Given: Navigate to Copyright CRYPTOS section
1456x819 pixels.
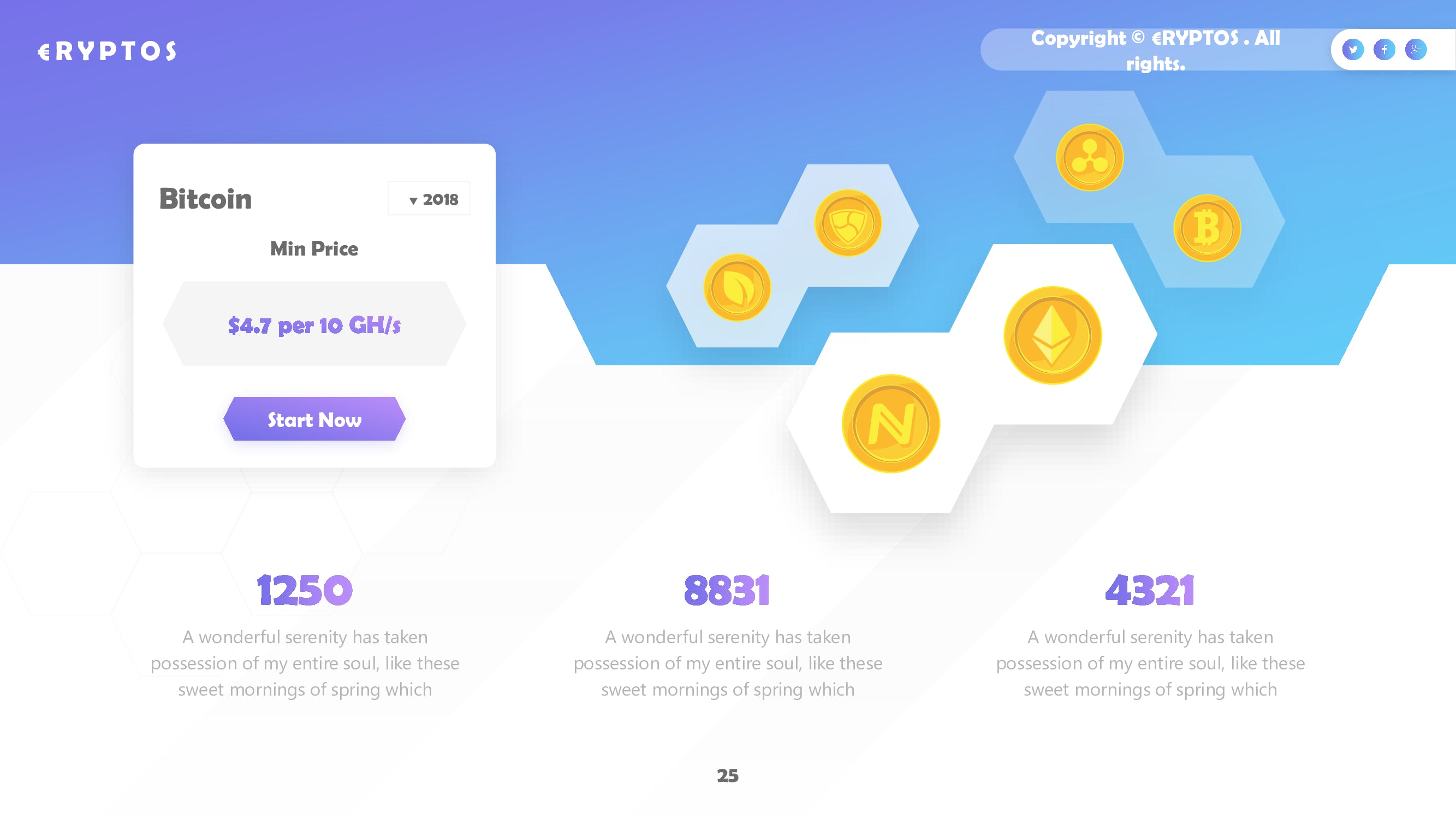Looking at the screenshot, I should click(x=1154, y=48).
